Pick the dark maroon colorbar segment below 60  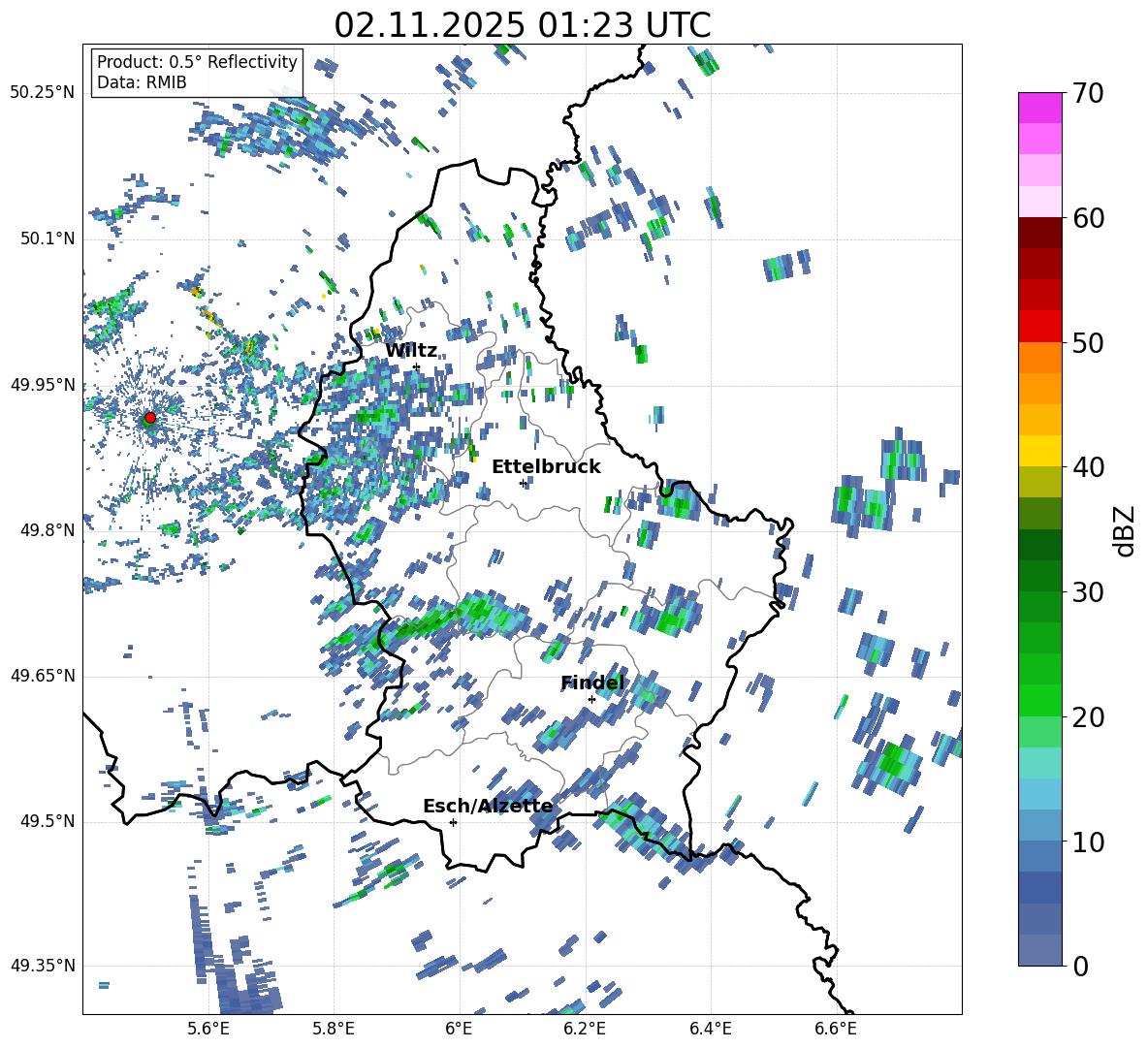(1040, 232)
